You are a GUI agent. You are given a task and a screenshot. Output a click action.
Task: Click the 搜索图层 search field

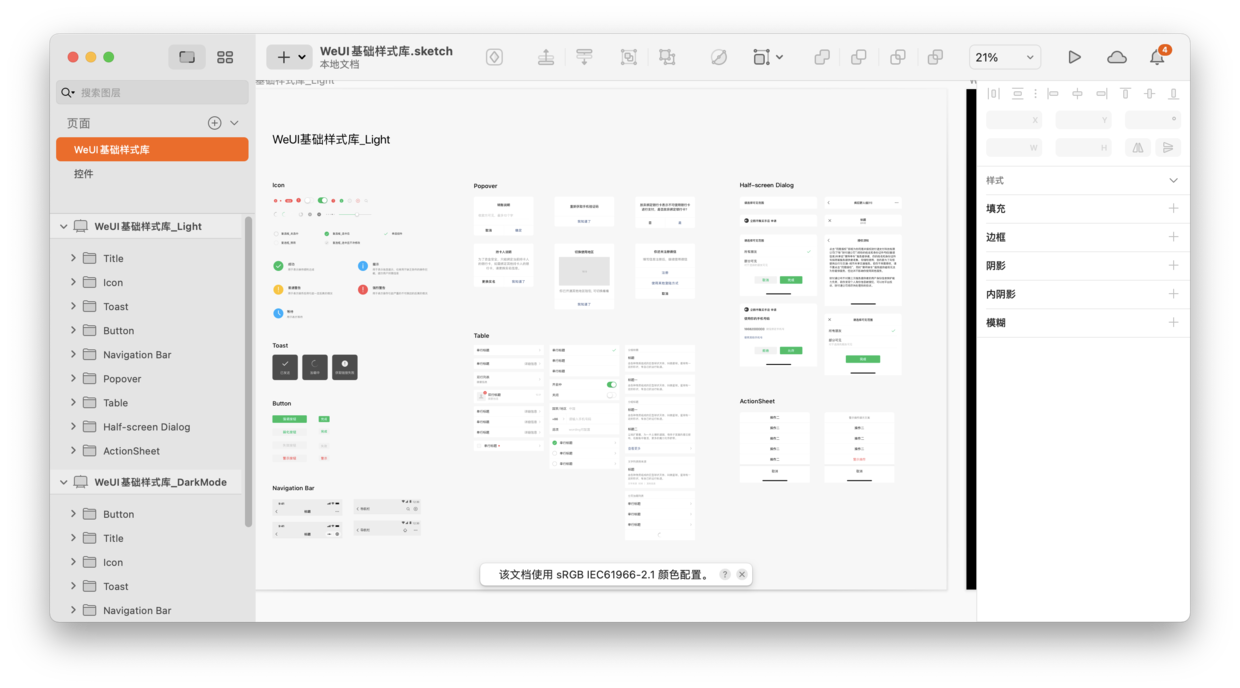coord(152,92)
